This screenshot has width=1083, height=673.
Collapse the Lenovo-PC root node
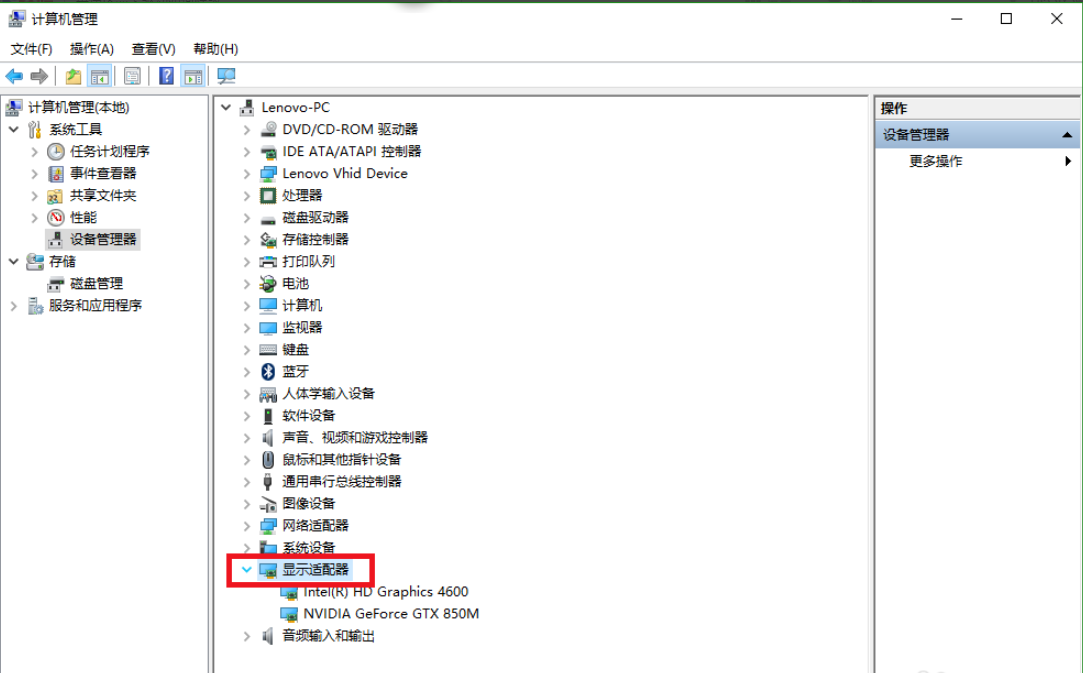tap(226, 107)
